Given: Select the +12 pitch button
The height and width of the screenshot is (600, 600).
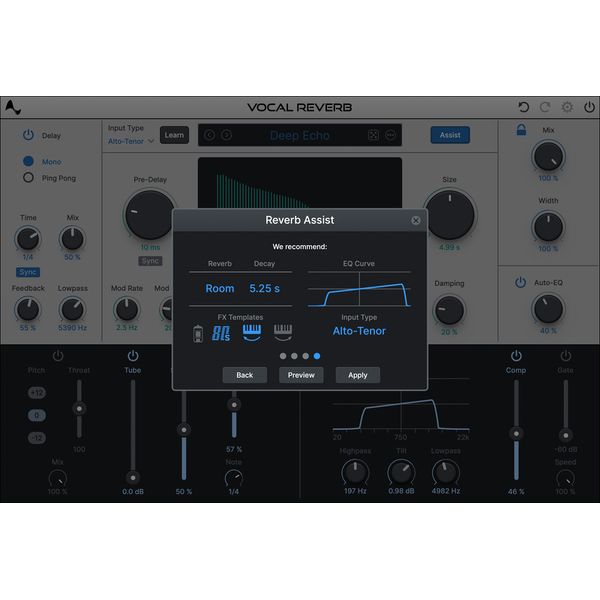Looking at the screenshot, I should click(37, 393).
